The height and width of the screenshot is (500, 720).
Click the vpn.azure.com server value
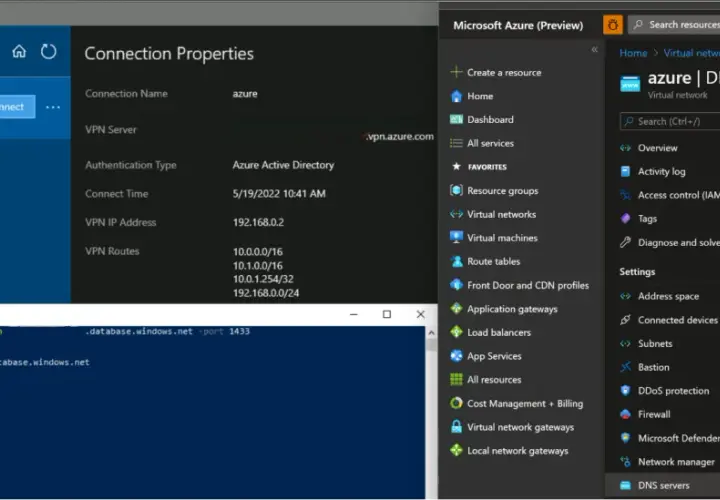coord(399,136)
